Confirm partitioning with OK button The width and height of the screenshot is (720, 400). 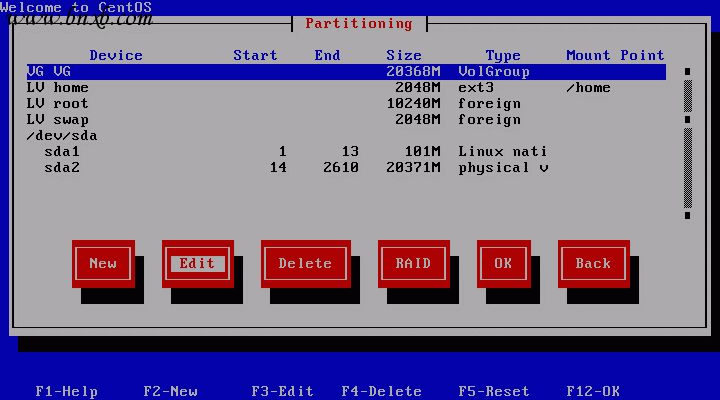click(504, 264)
